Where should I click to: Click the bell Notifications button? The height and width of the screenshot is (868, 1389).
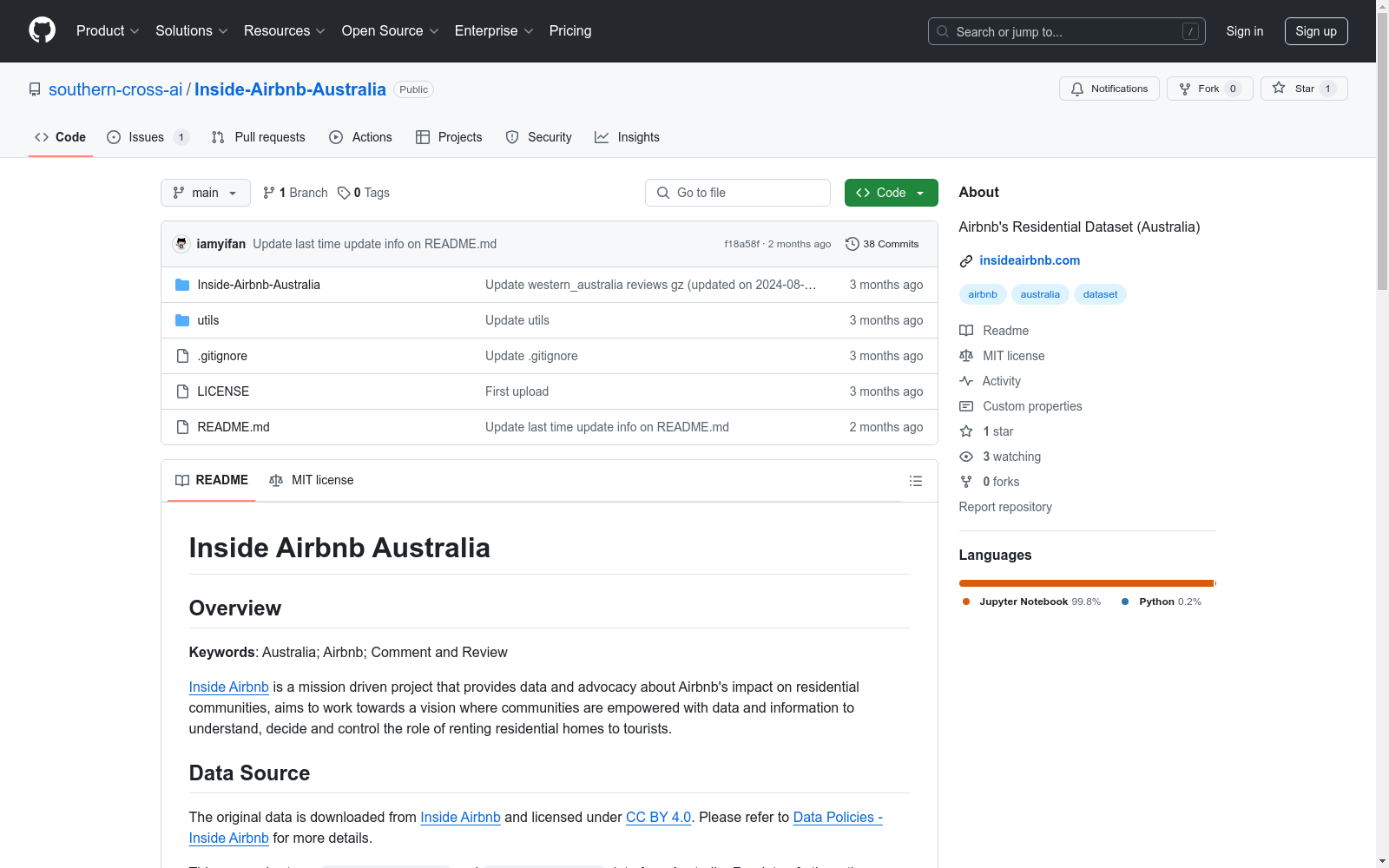tap(1109, 89)
